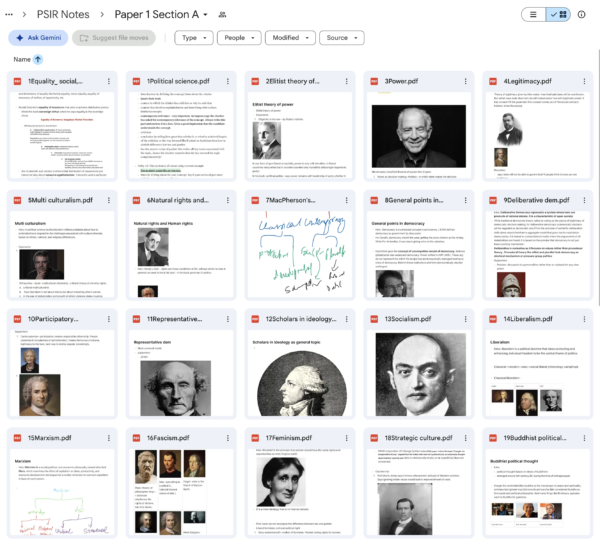600x544 pixels.
Task: Select the 14Liberalism.pdf file name
Action: pos(528,319)
